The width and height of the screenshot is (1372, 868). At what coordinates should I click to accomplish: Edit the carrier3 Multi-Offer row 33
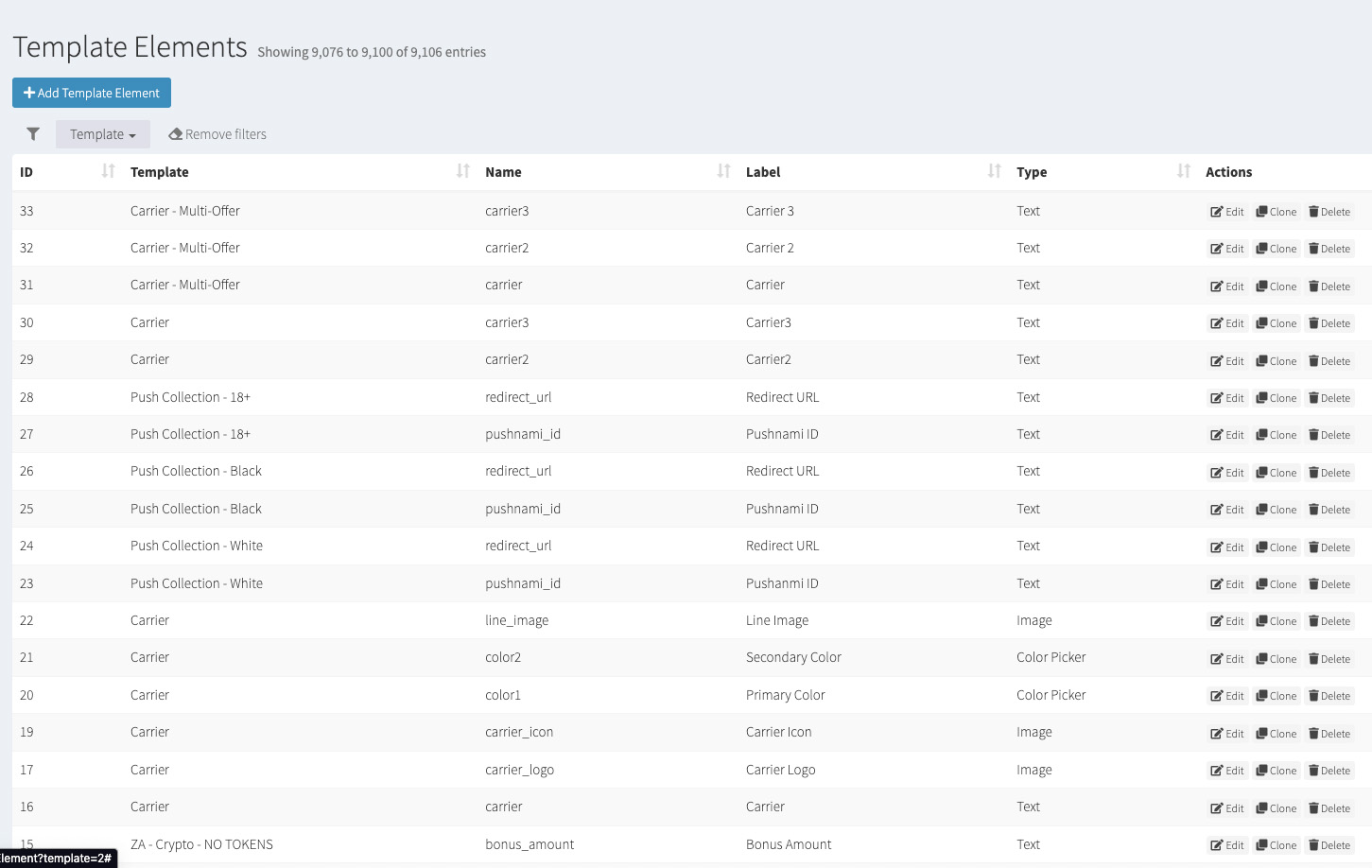[x=1227, y=212]
